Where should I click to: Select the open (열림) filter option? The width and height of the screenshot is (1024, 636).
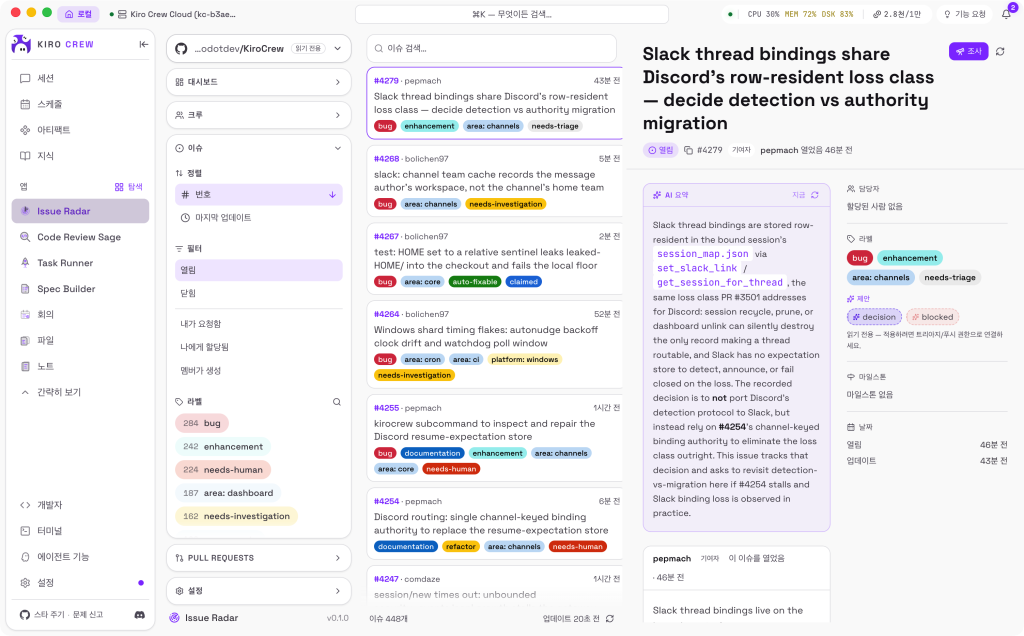(259, 270)
